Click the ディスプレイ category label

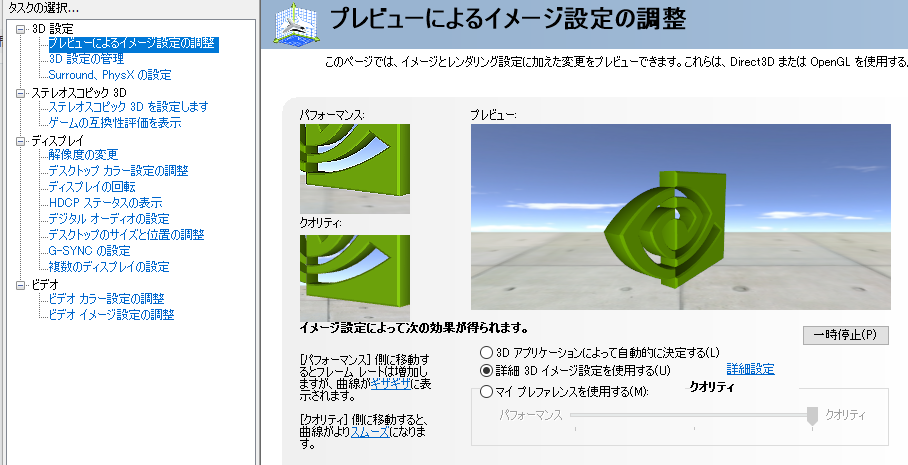tap(57, 141)
